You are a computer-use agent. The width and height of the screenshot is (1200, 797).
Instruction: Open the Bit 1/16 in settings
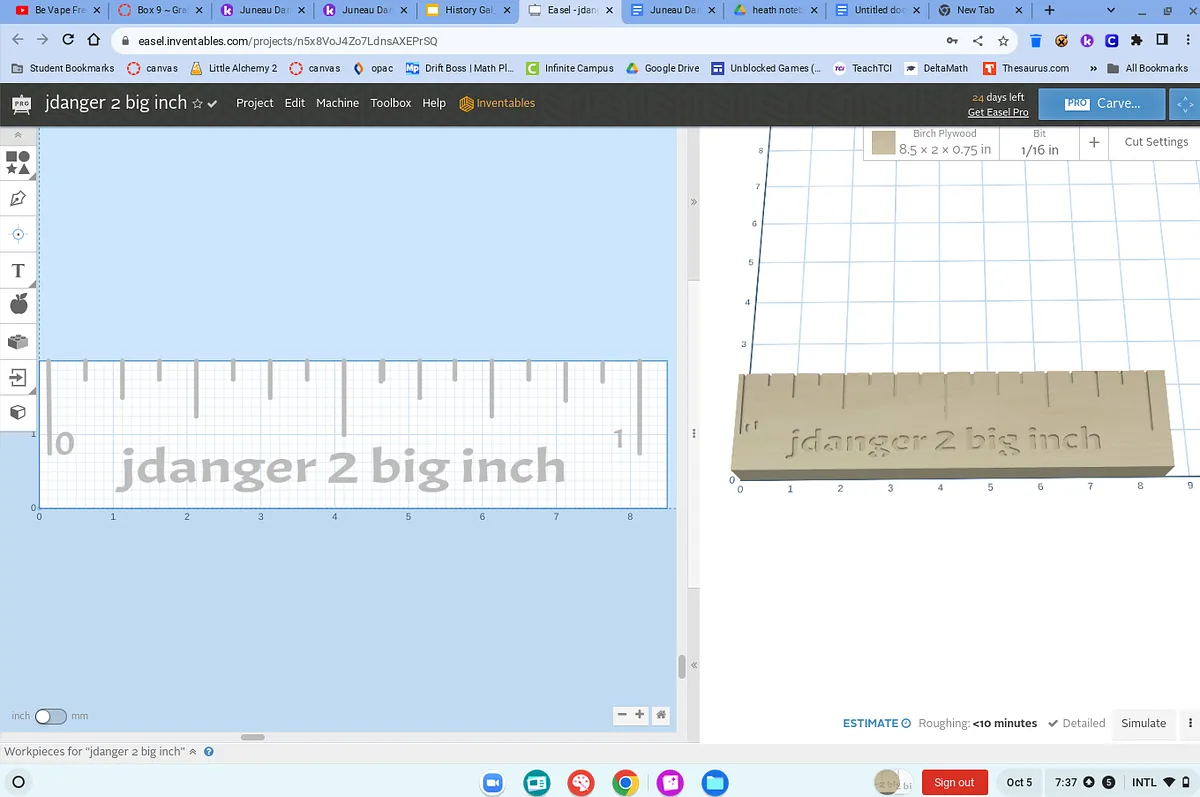point(1039,142)
